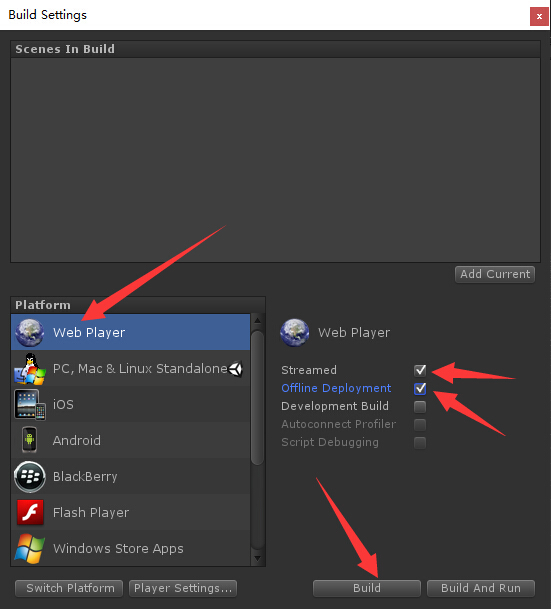Enable the Development Build checkbox
The height and width of the screenshot is (609, 551).
click(x=420, y=406)
